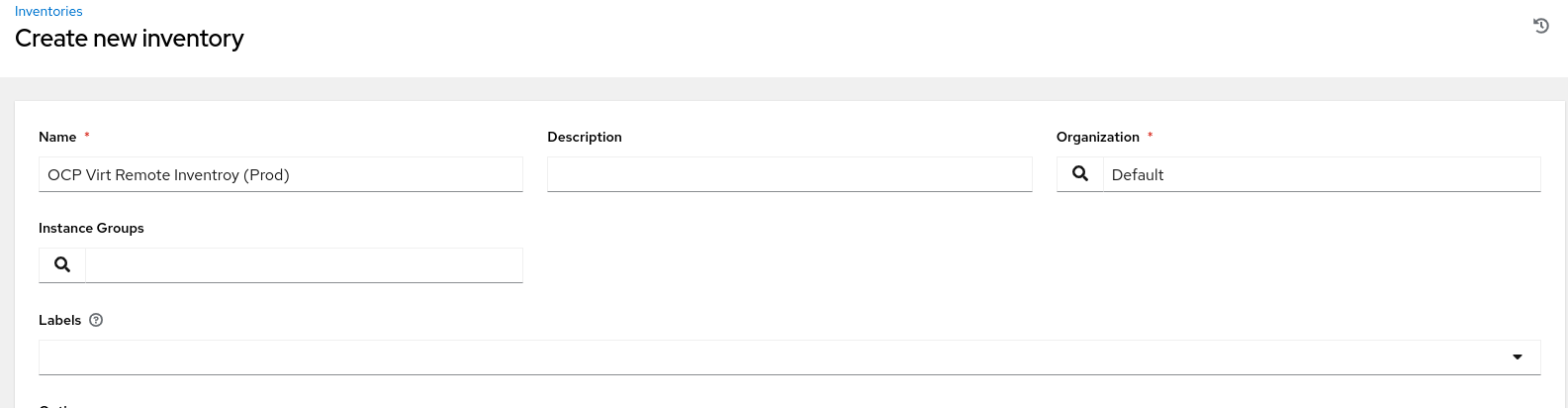The height and width of the screenshot is (408, 1568).
Task: Click the Labels field label text
Action: pos(59,320)
